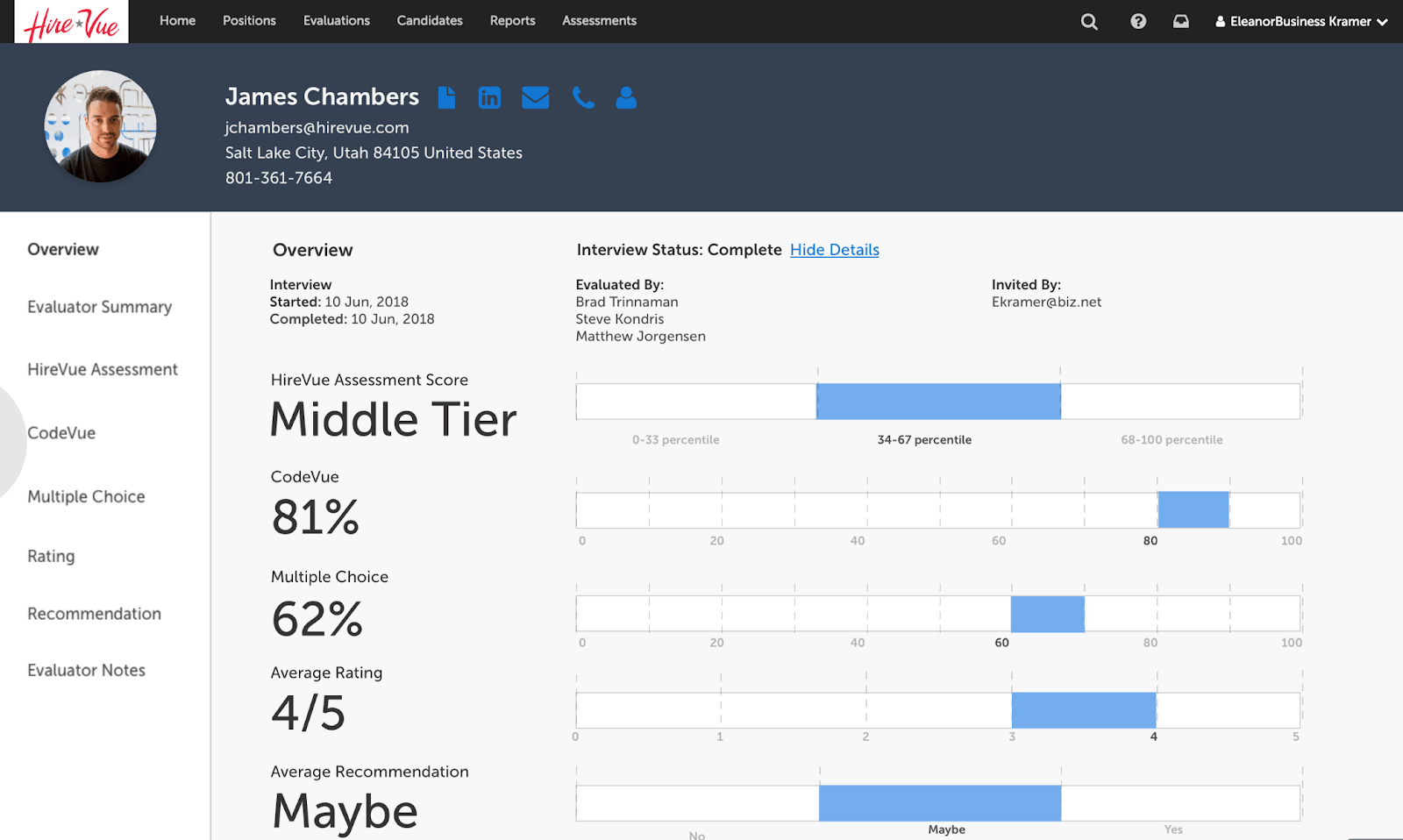
Task: Click evaluator name Brad Trinnaman
Action: pos(627,303)
